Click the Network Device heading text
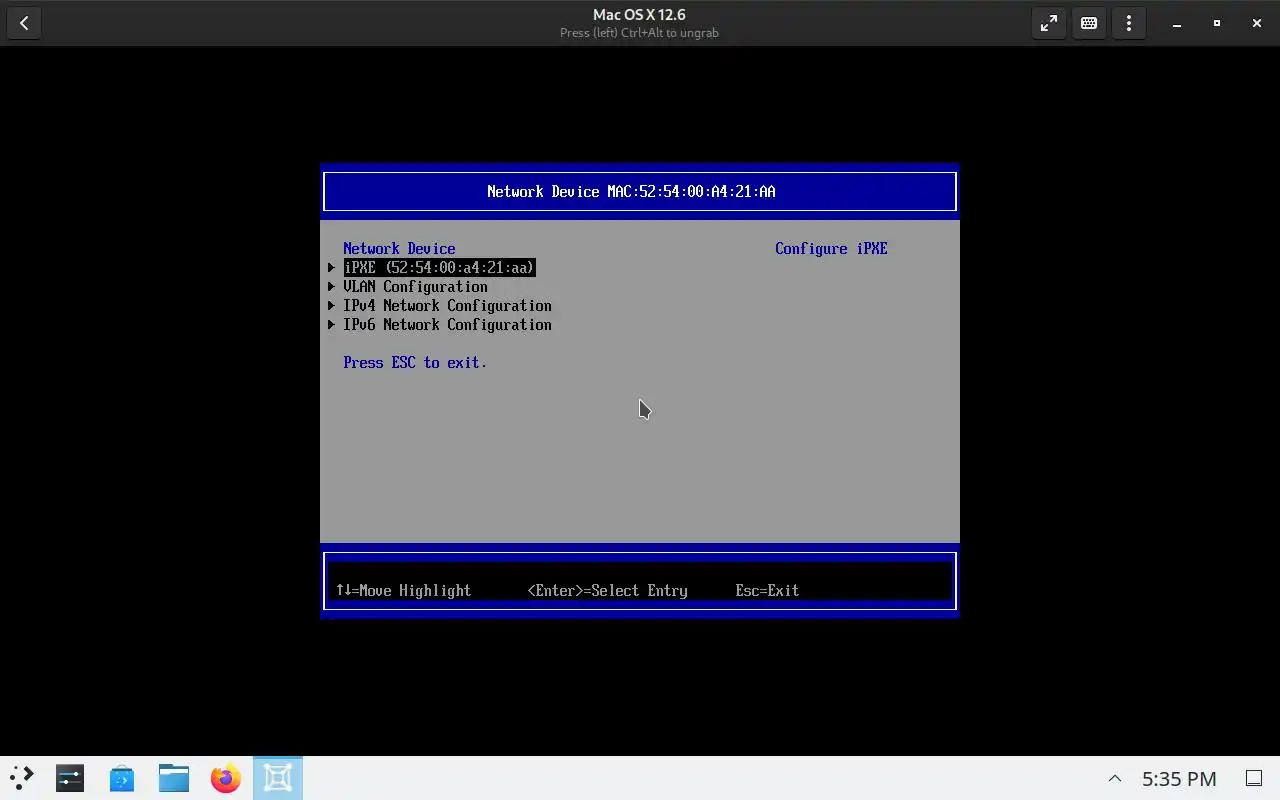1280x800 pixels. point(399,249)
